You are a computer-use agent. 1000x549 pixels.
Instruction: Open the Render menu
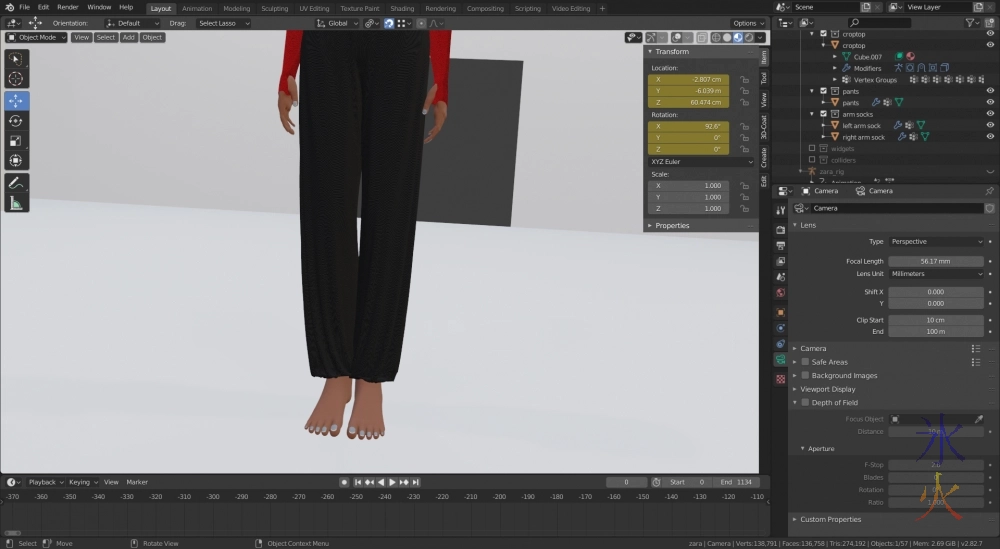tap(68, 7)
